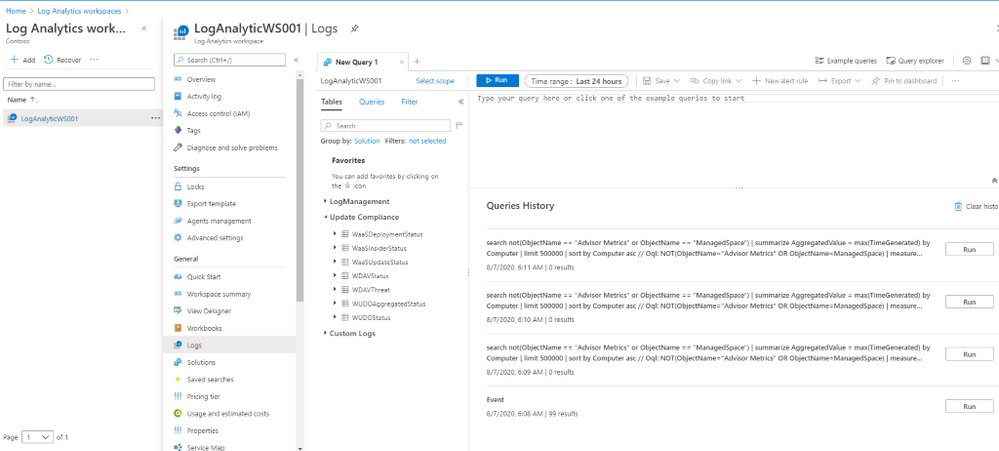The image size is (999, 451).
Task: Expand the Custom Logs group
Action: pyautogui.click(x=325, y=333)
